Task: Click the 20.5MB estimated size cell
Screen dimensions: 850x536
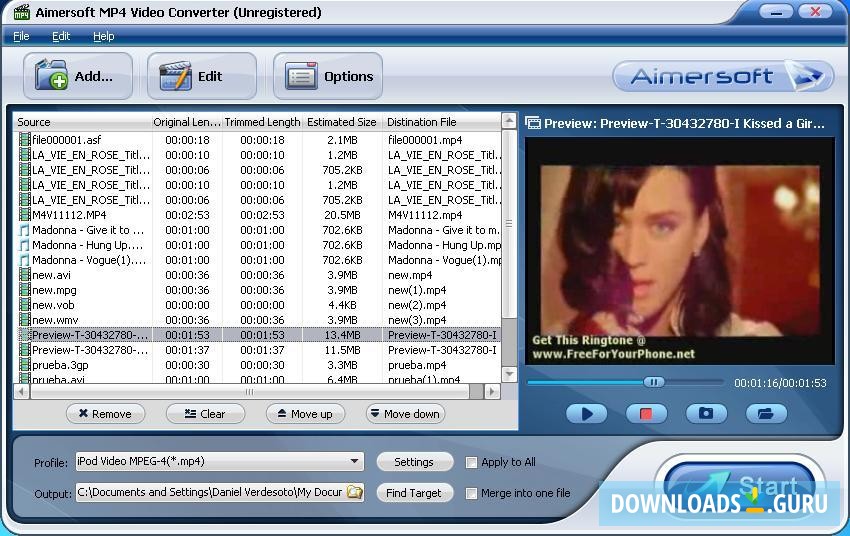Action: coord(342,215)
